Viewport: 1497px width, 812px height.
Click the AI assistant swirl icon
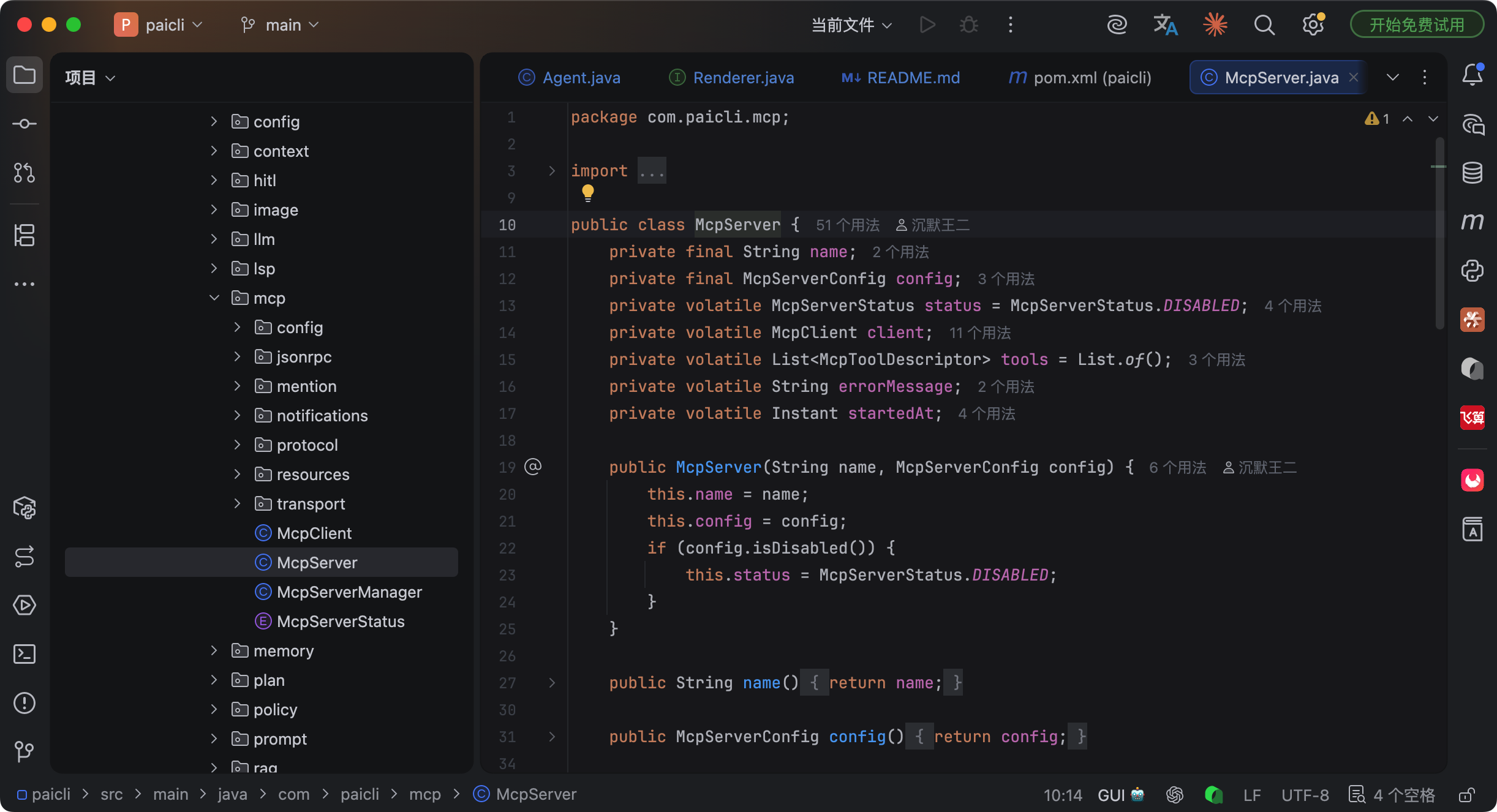click(1117, 25)
